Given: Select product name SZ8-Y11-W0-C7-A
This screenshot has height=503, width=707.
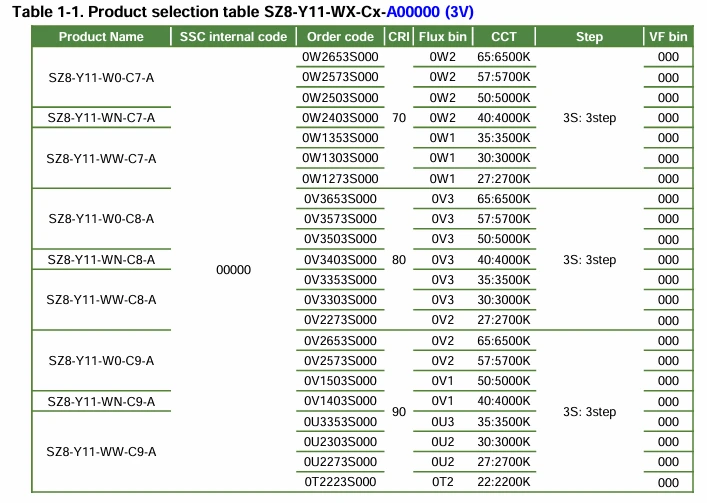Looking at the screenshot, I should (101, 78).
